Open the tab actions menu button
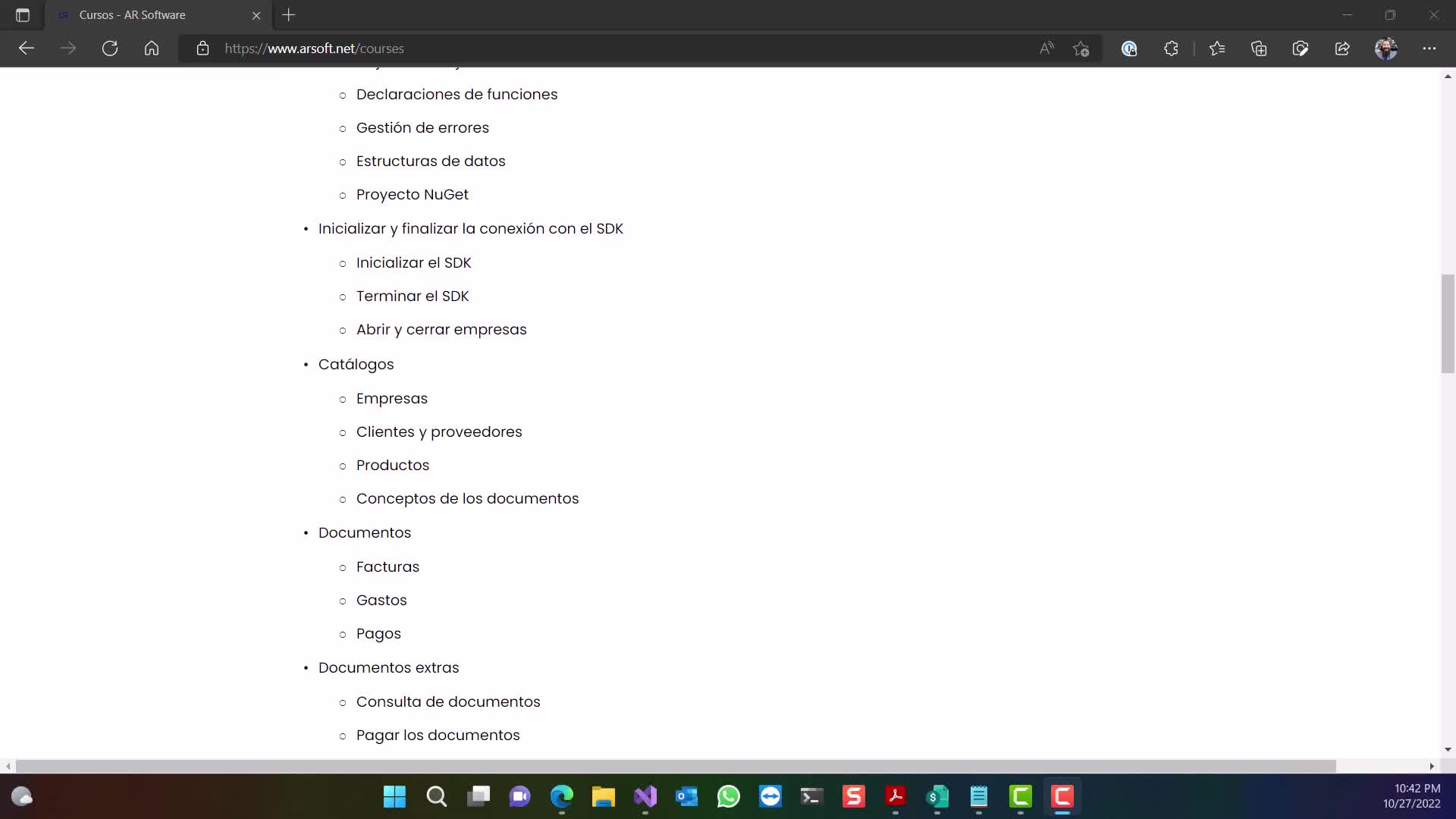This screenshot has height=819, width=1456. [23, 15]
